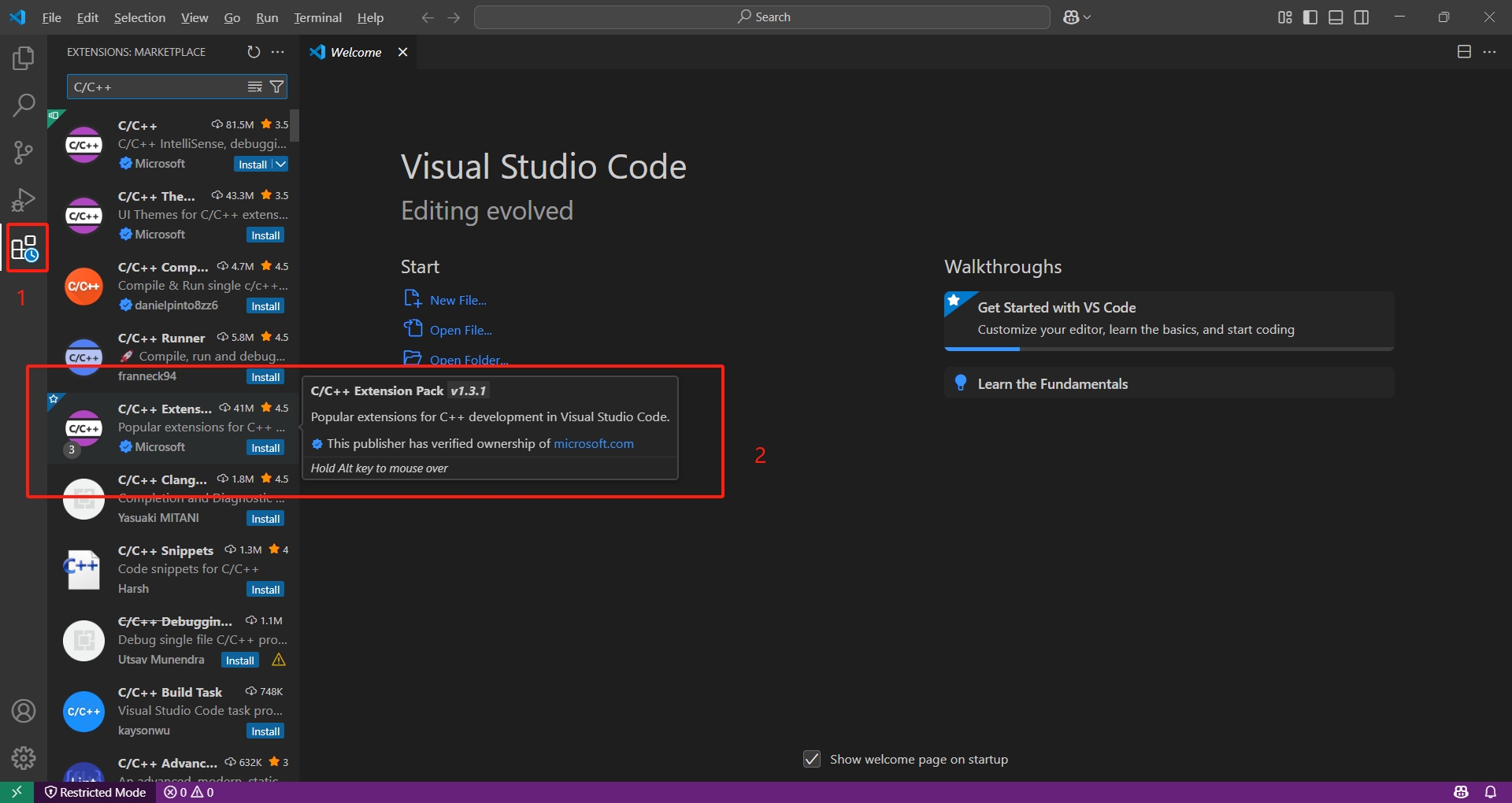Viewport: 1512px width, 803px height.
Task: Open problems errors and warnings indicator
Action: (x=189, y=792)
